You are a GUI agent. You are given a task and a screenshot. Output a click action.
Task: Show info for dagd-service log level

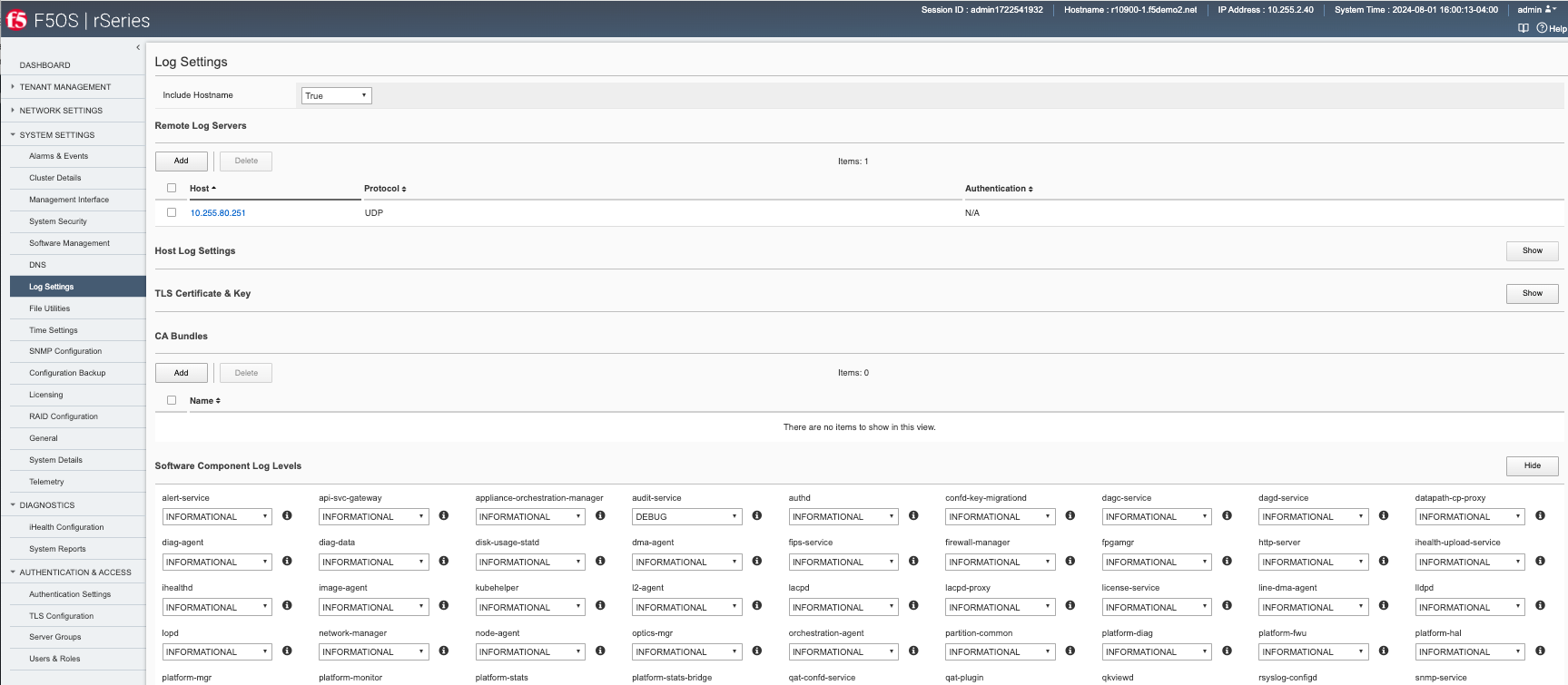[1384, 515]
